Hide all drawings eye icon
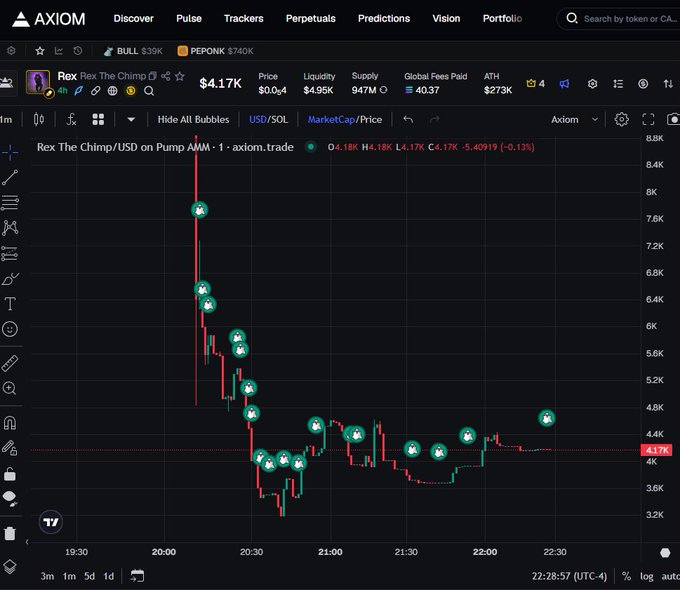This screenshot has height=590, width=680. click(10, 499)
